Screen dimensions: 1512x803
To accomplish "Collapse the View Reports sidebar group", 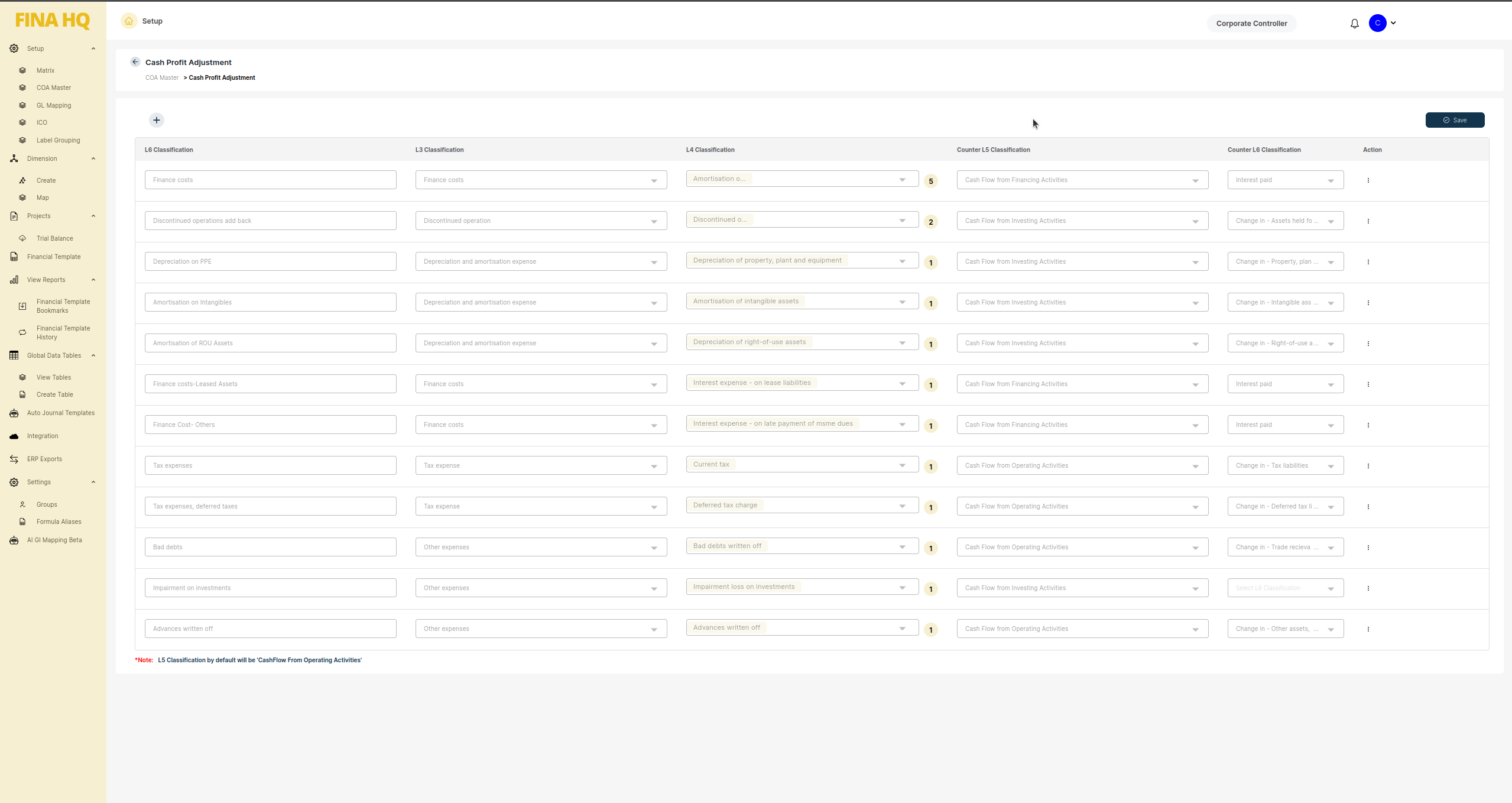I will tap(93, 280).
